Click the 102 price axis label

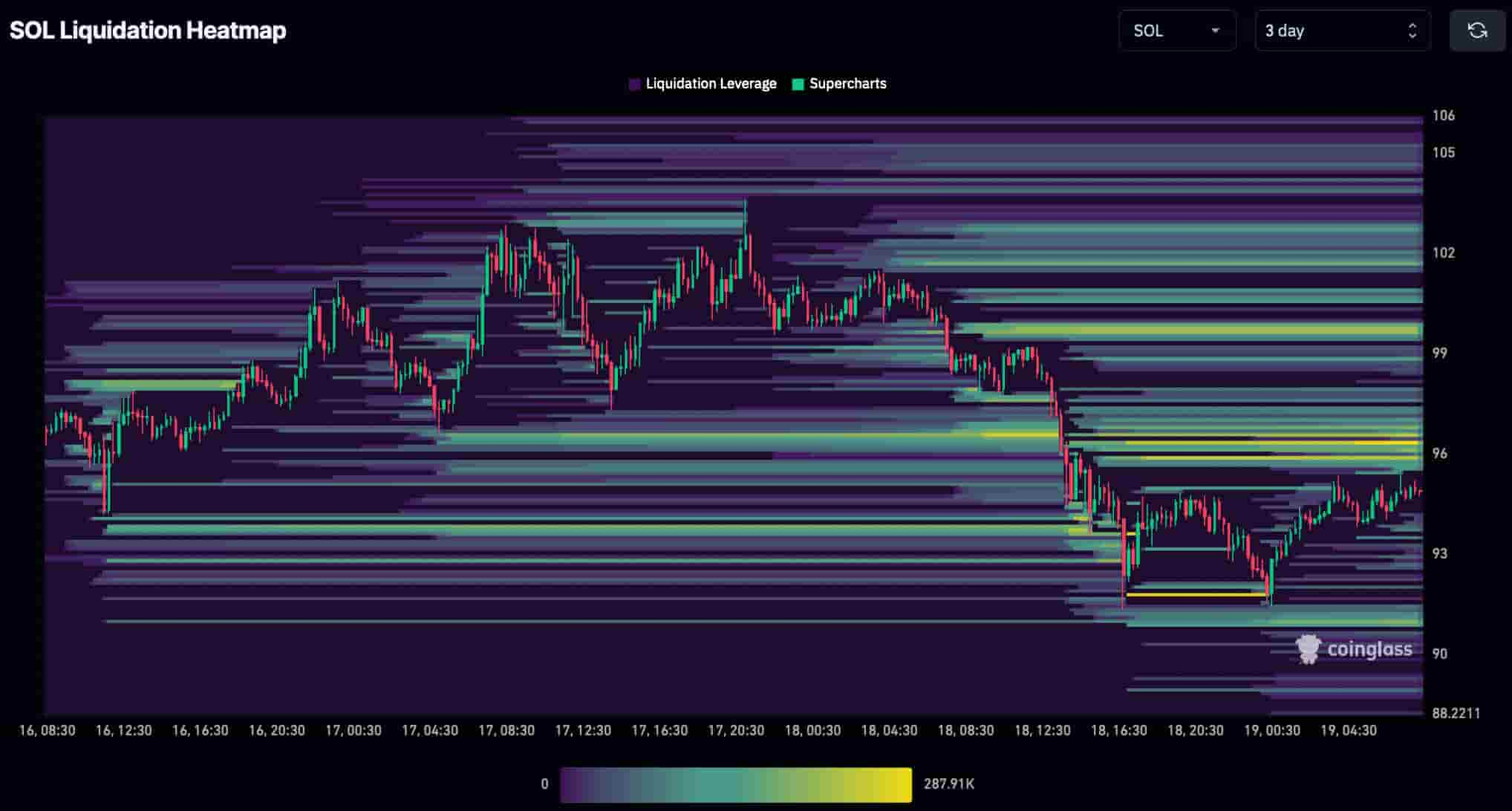(1443, 253)
